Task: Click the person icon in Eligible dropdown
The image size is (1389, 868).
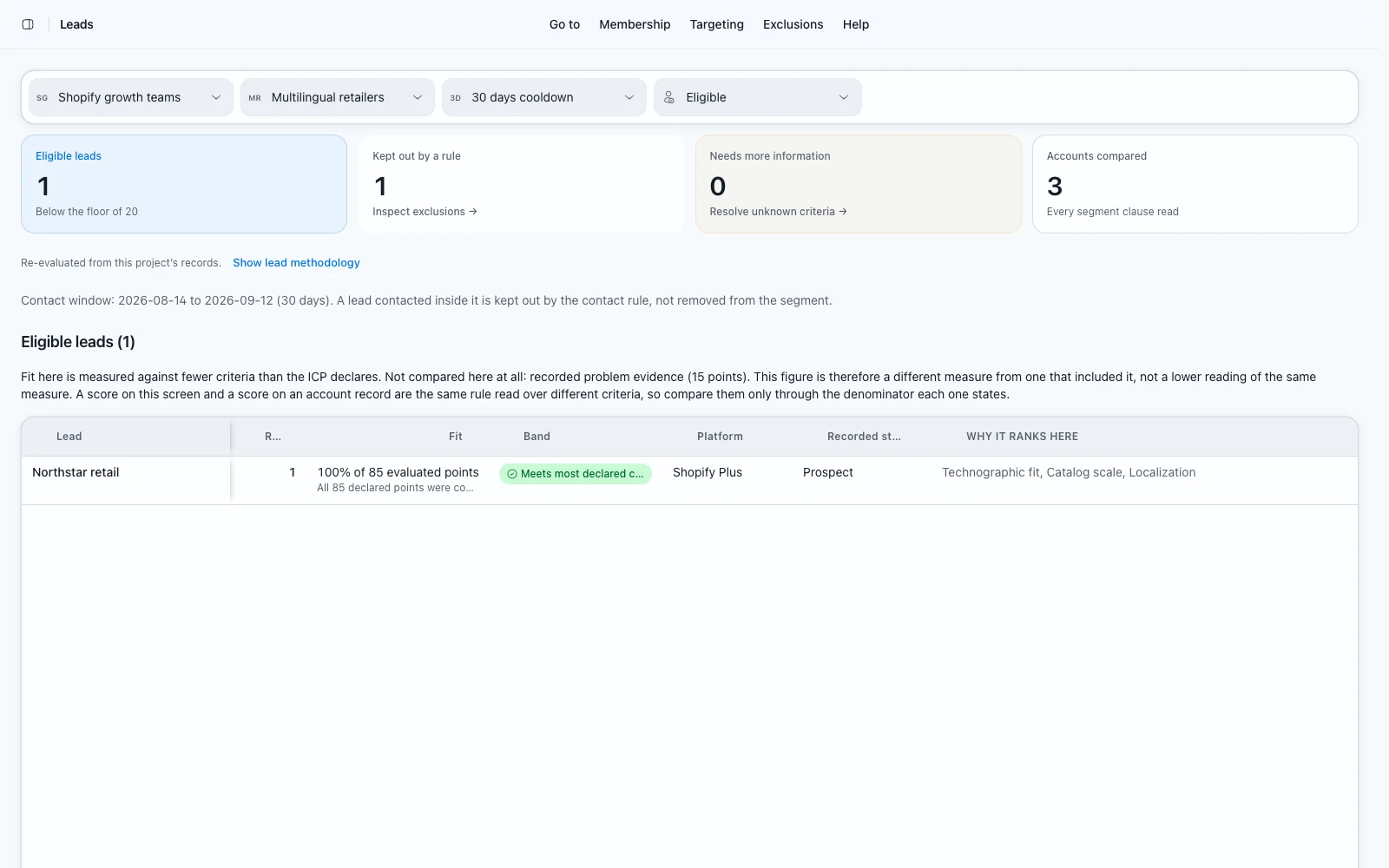Action: coord(669,97)
